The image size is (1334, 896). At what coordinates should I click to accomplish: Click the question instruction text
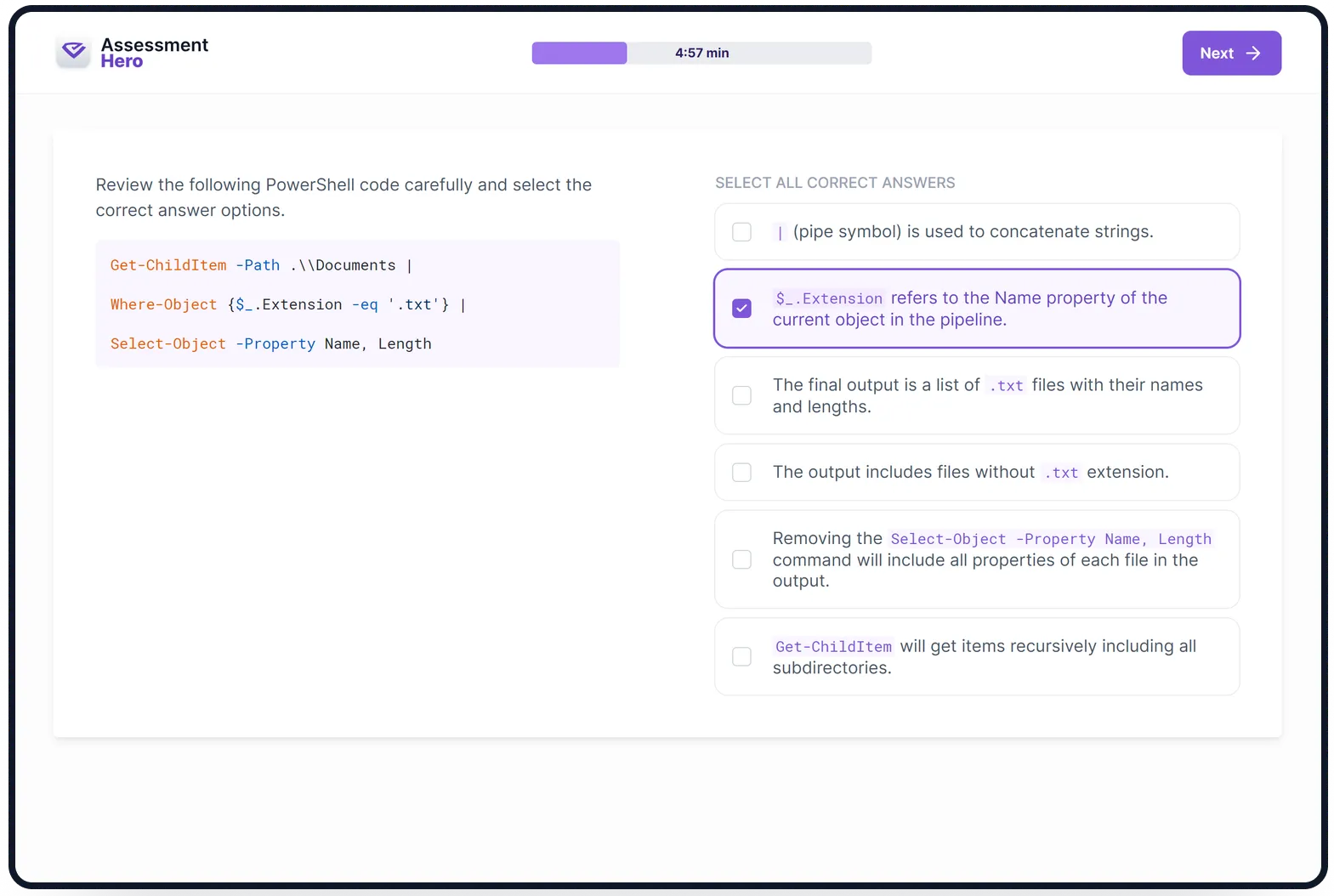343,197
